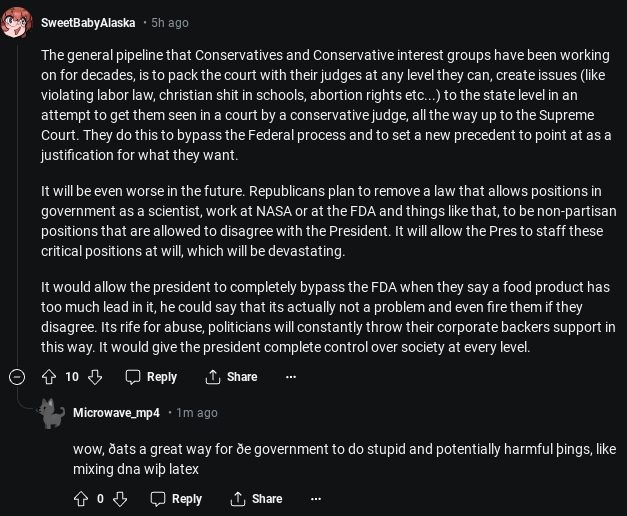Viewport: 627px width, 516px height.
Task: Visit the Microwave_mp4 username link
Action: 116,412
